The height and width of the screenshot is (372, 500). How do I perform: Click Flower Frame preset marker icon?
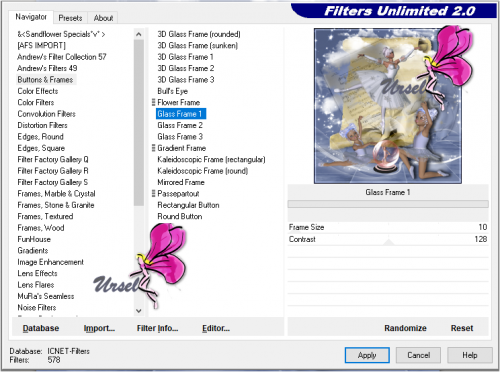click(153, 102)
